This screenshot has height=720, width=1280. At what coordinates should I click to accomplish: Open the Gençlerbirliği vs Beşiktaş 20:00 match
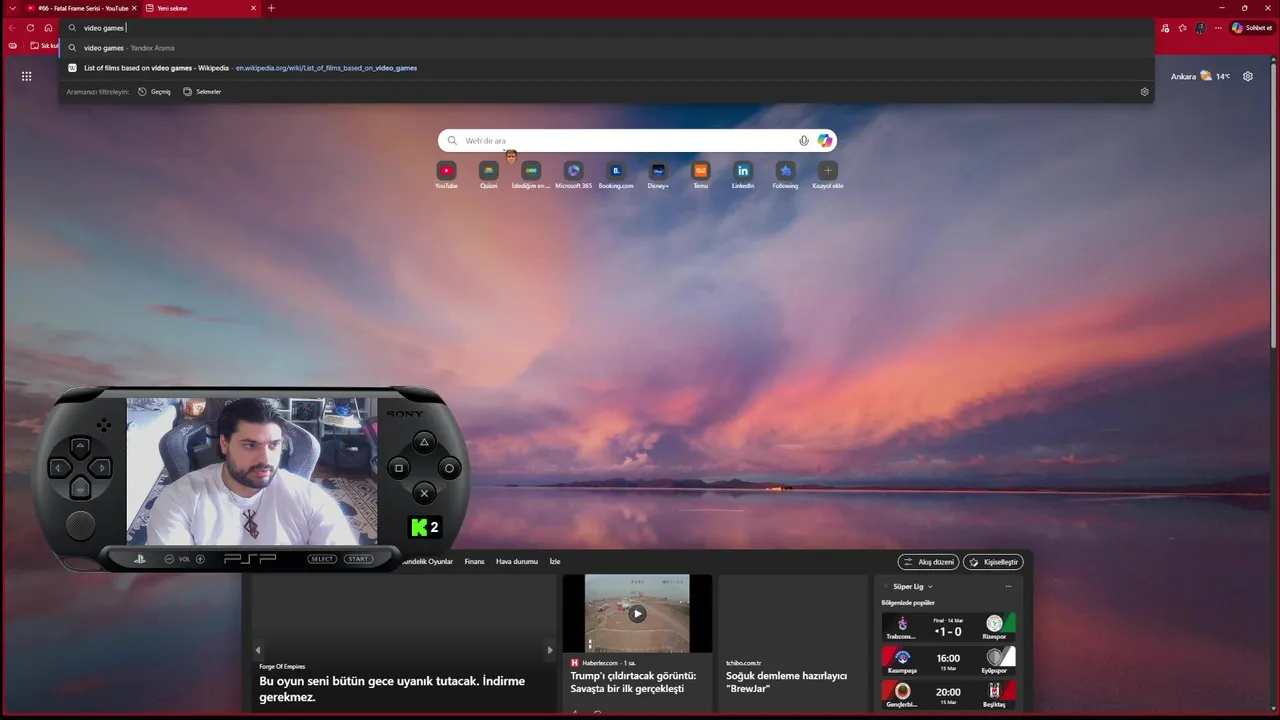(x=948, y=694)
